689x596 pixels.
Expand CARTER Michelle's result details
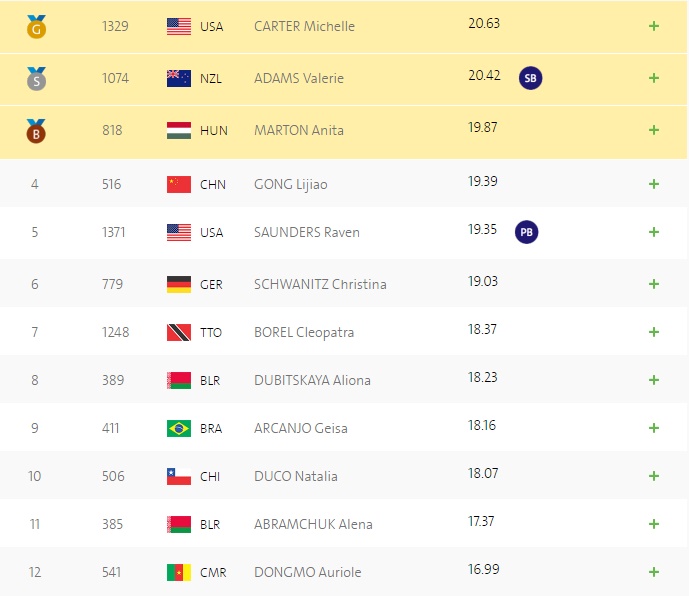pos(654,26)
